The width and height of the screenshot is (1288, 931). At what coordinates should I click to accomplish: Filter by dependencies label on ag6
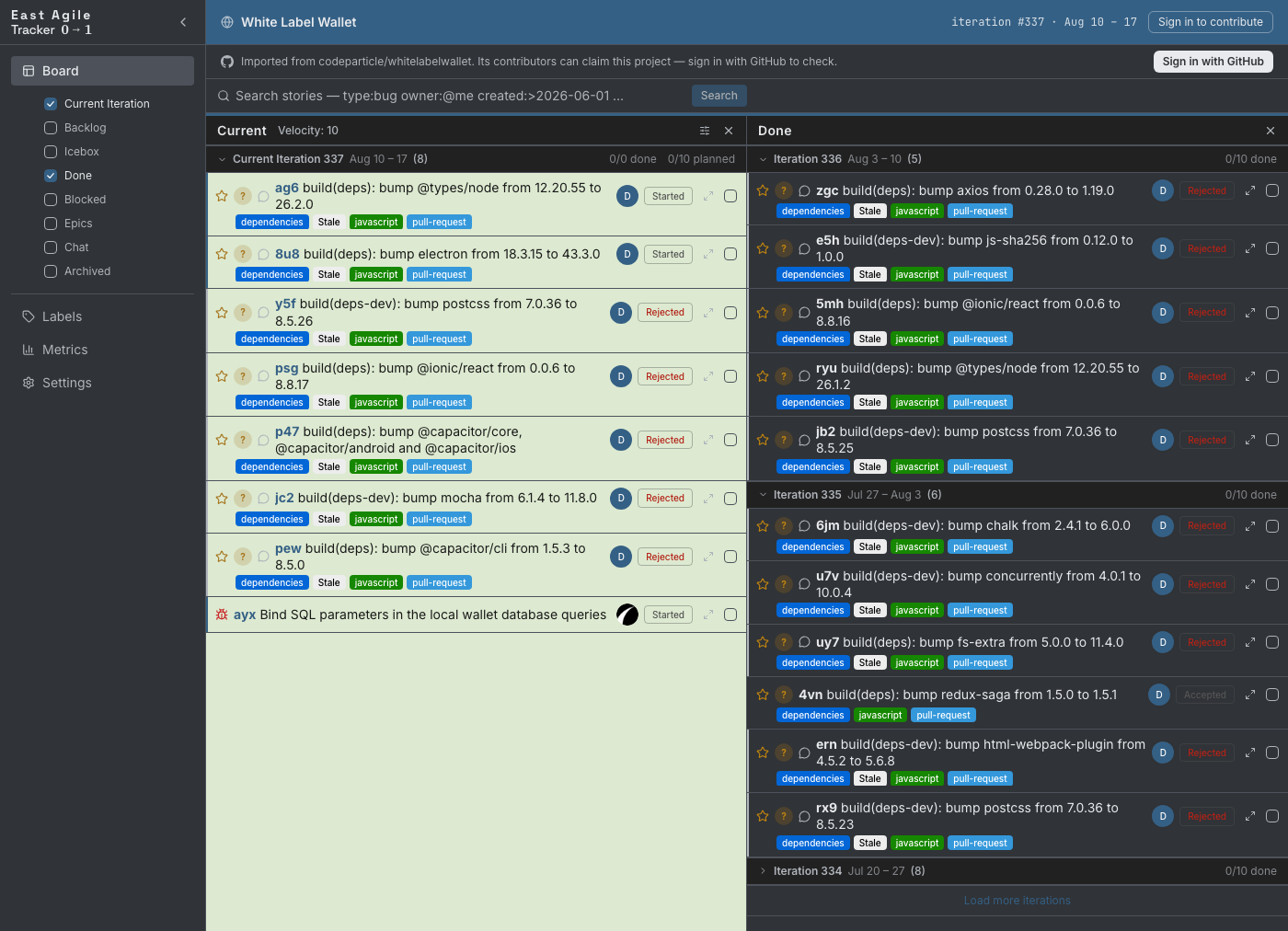pos(272,223)
